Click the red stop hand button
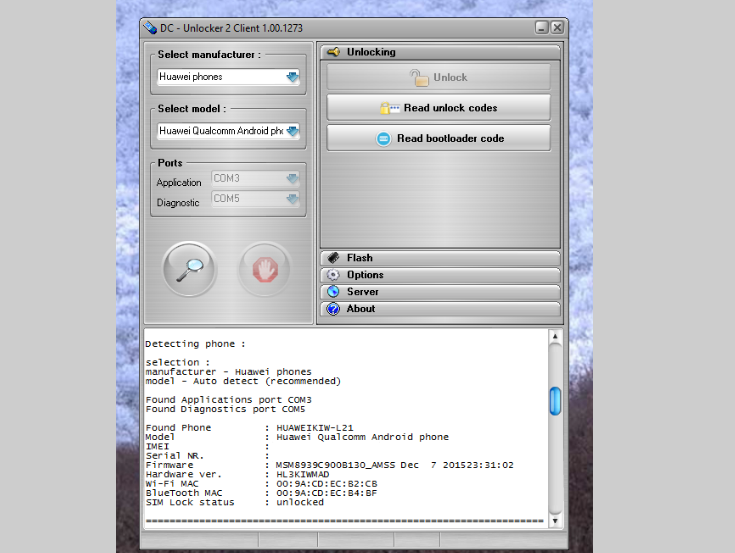The height and width of the screenshot is (553, 735). click(265, 269)
